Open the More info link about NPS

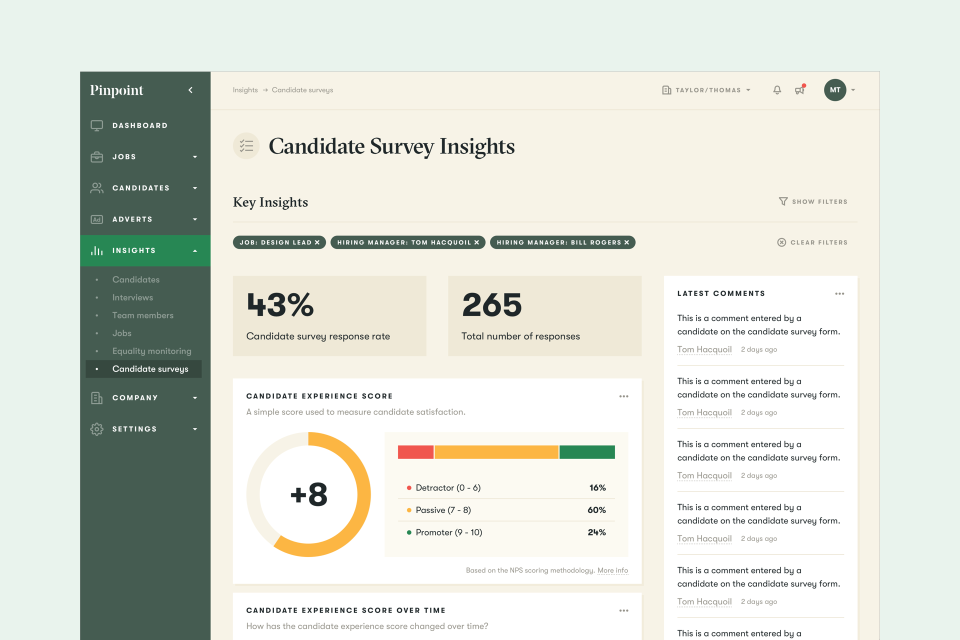(612, 570)
